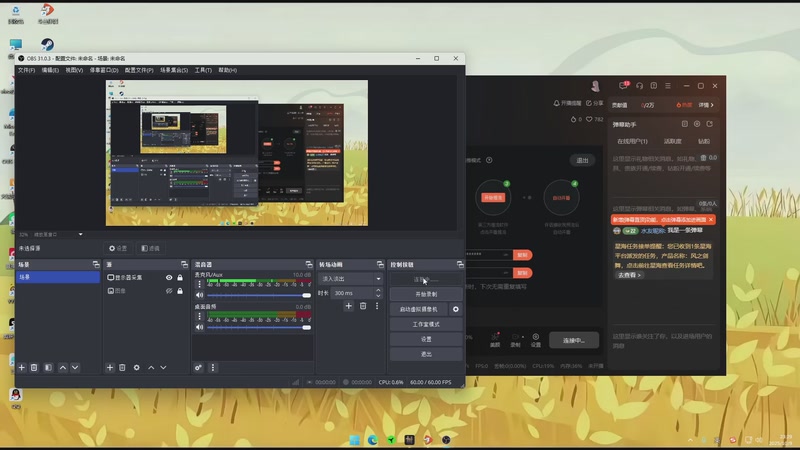
Task: Pop out the Scenes dock
Action: click(96, 264)
